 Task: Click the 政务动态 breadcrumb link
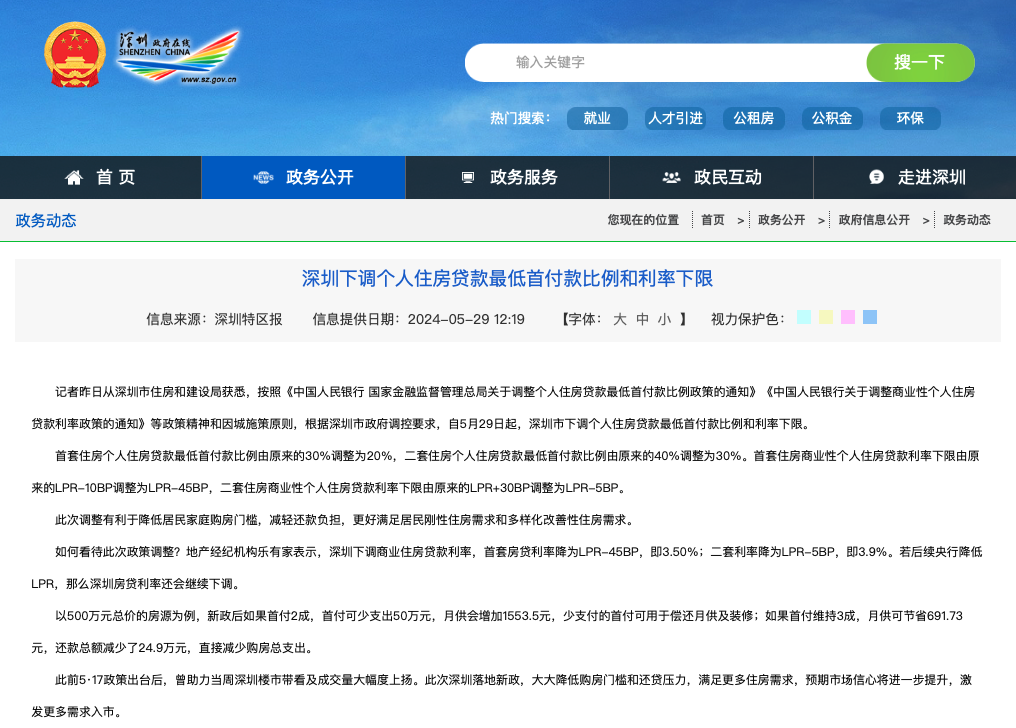tap(967, 220)
